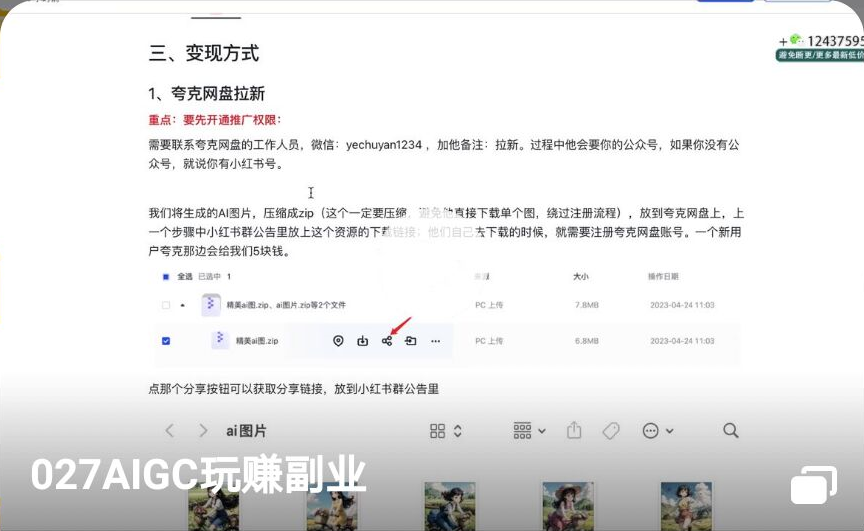Click the Finder share icon in toolbar
The image size is (864, 531).
coord(574,430)
